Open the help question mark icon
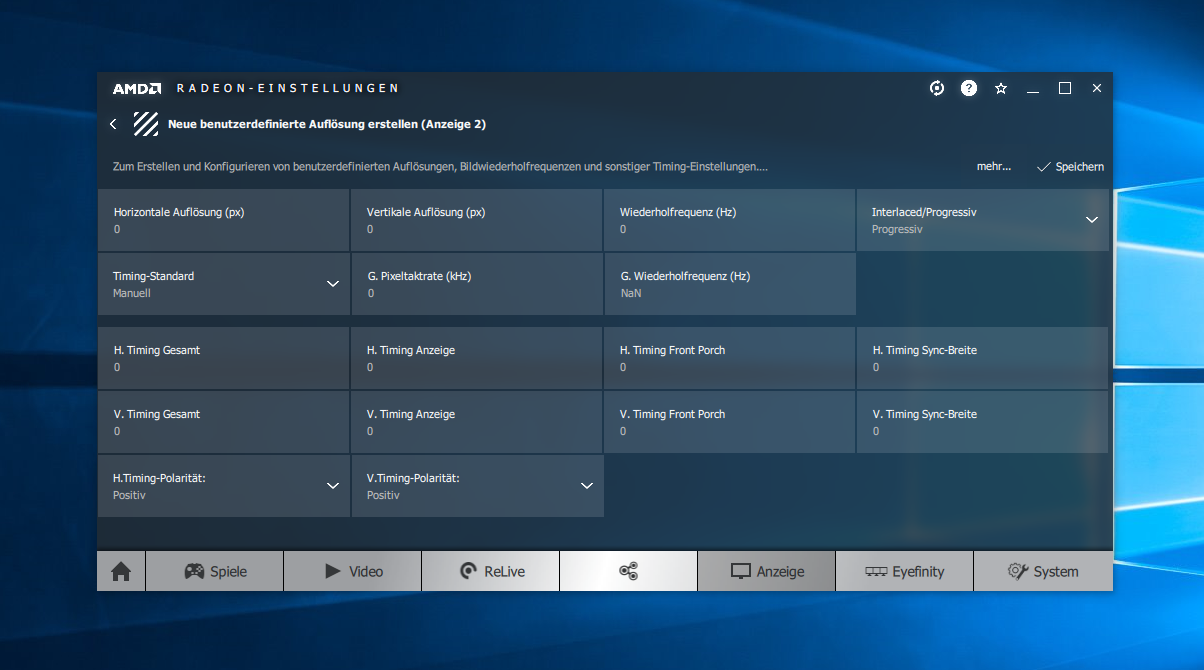The image size is (1204, 670). click(x=969, y=88)
